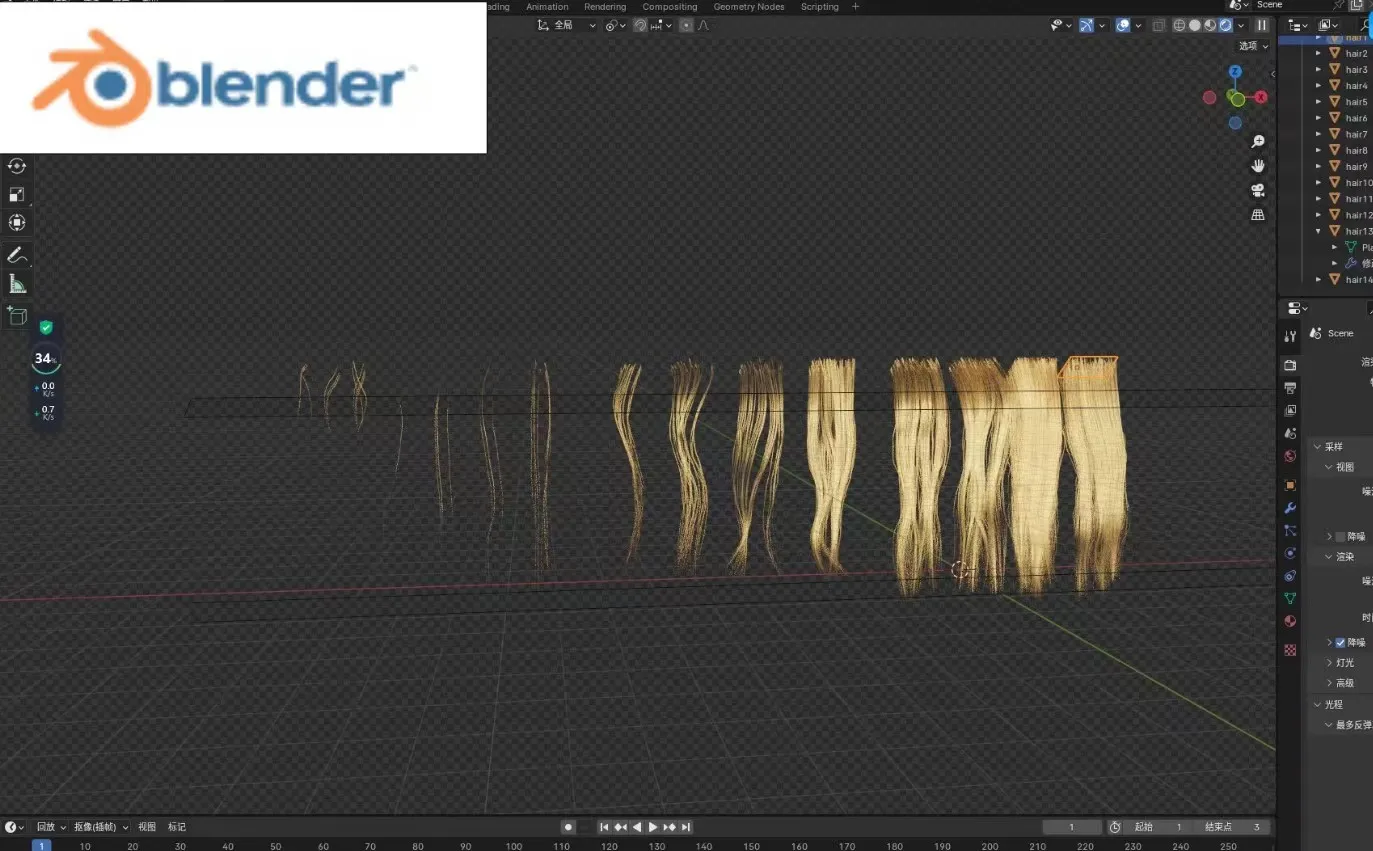Open the Output properties printer tab

pyautogui.click(x=1290, y=388)
